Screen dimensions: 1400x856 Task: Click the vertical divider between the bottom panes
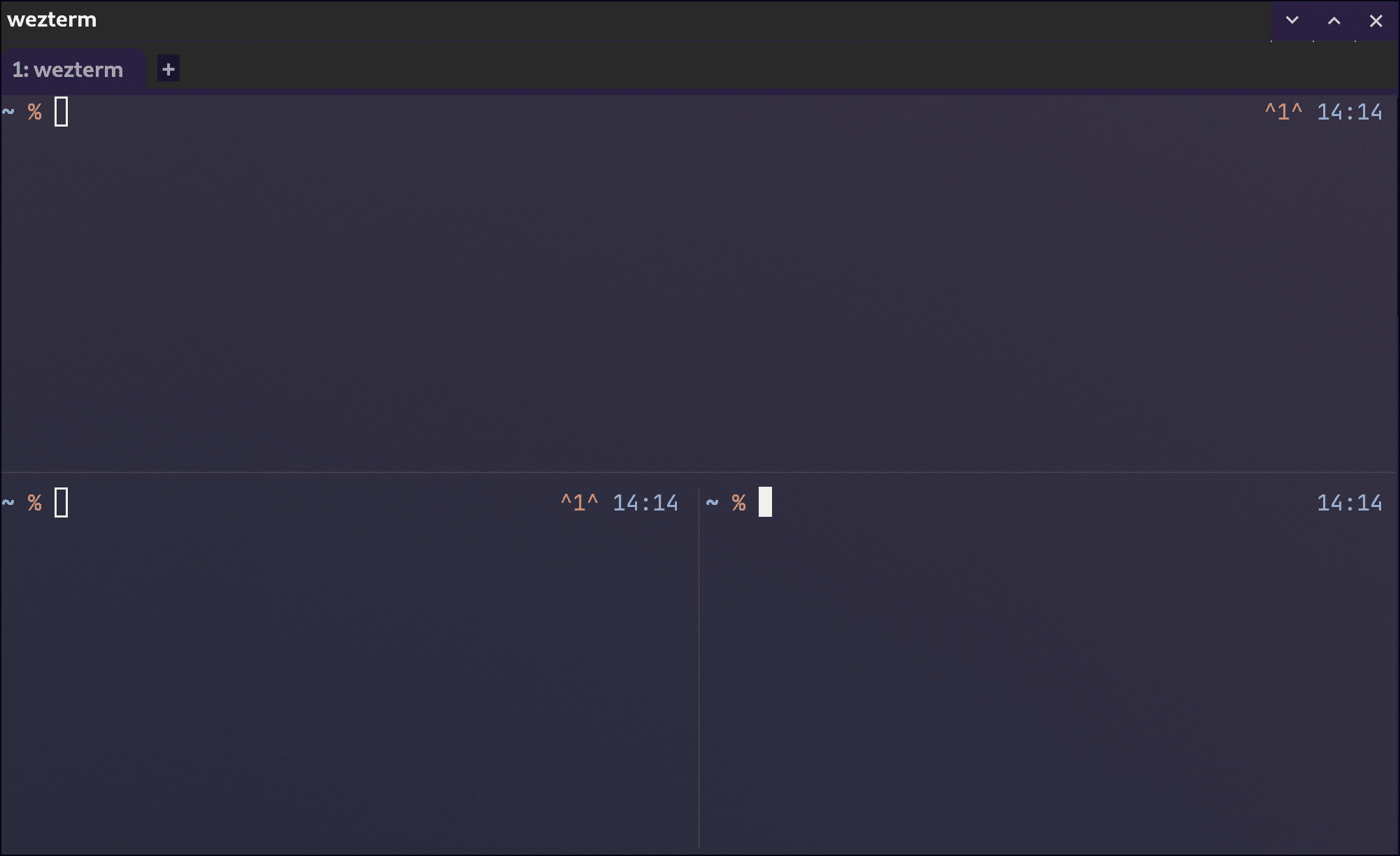tap(699, 664)
